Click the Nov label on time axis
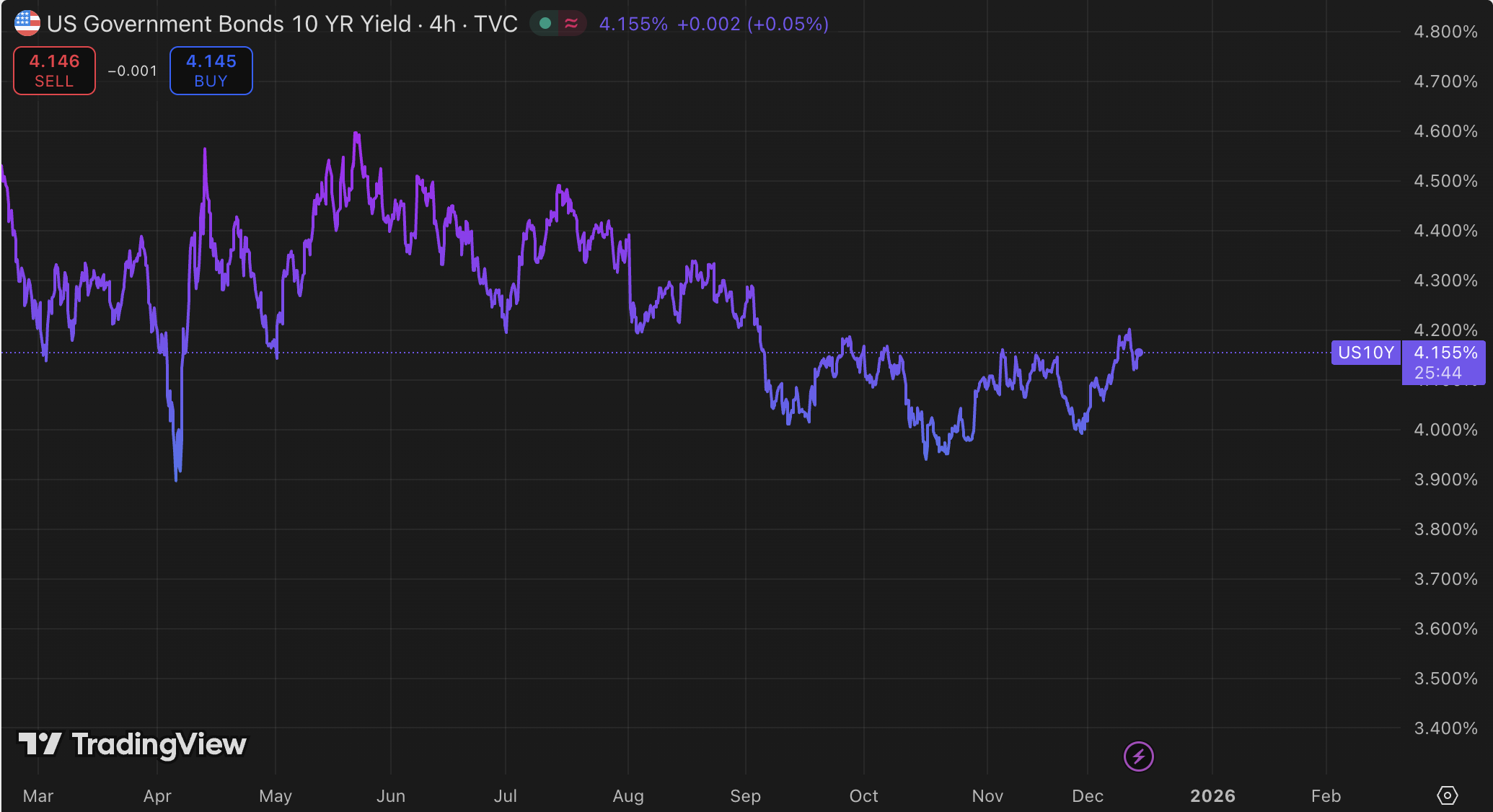The image size is (1493, 812). (987, 796)
